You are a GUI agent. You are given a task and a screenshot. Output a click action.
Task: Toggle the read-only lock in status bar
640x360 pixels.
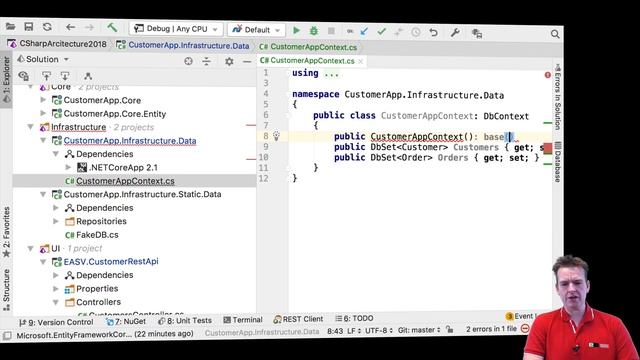[x=449, y=329]
